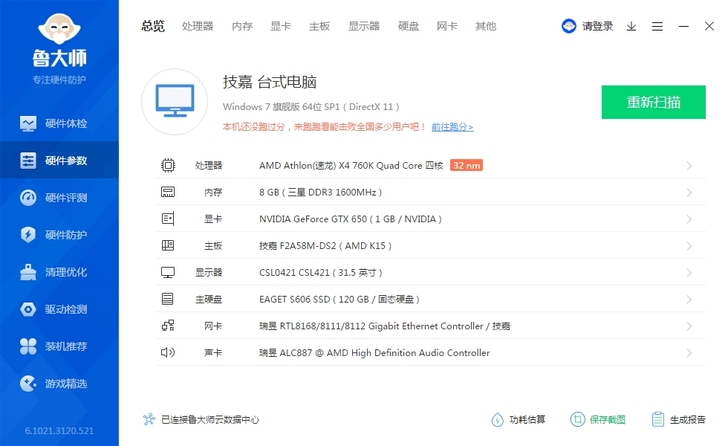Screen dimensions: 728x446
Task: Click the 8 GB DDR3 1600MHz text
Action: click(x=320, y=192)
